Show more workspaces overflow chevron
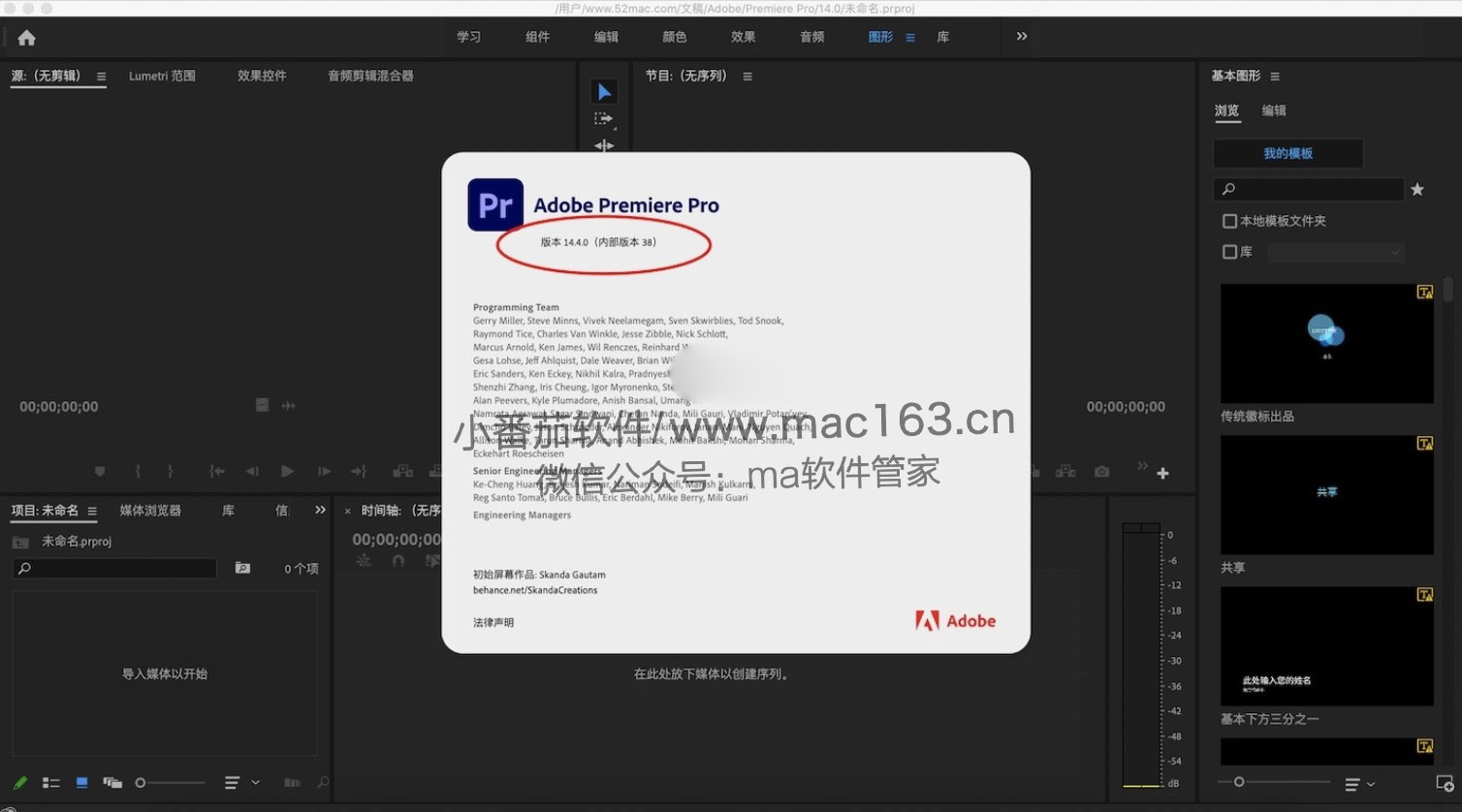The image size is (1462, 812). (x=1022, y=36)
